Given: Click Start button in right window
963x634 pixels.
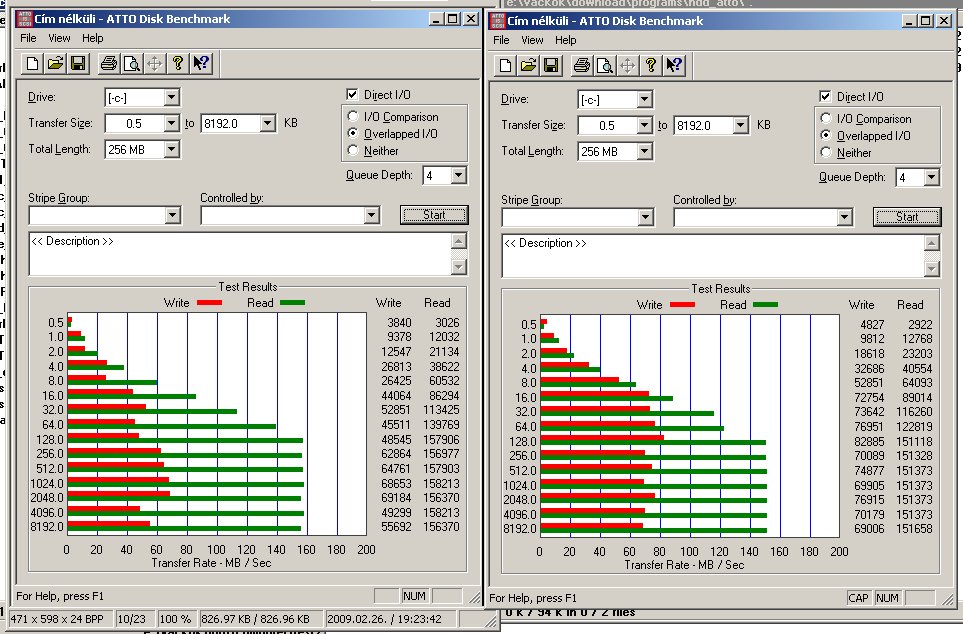Looking at the screenshot, I should (907, 217).
